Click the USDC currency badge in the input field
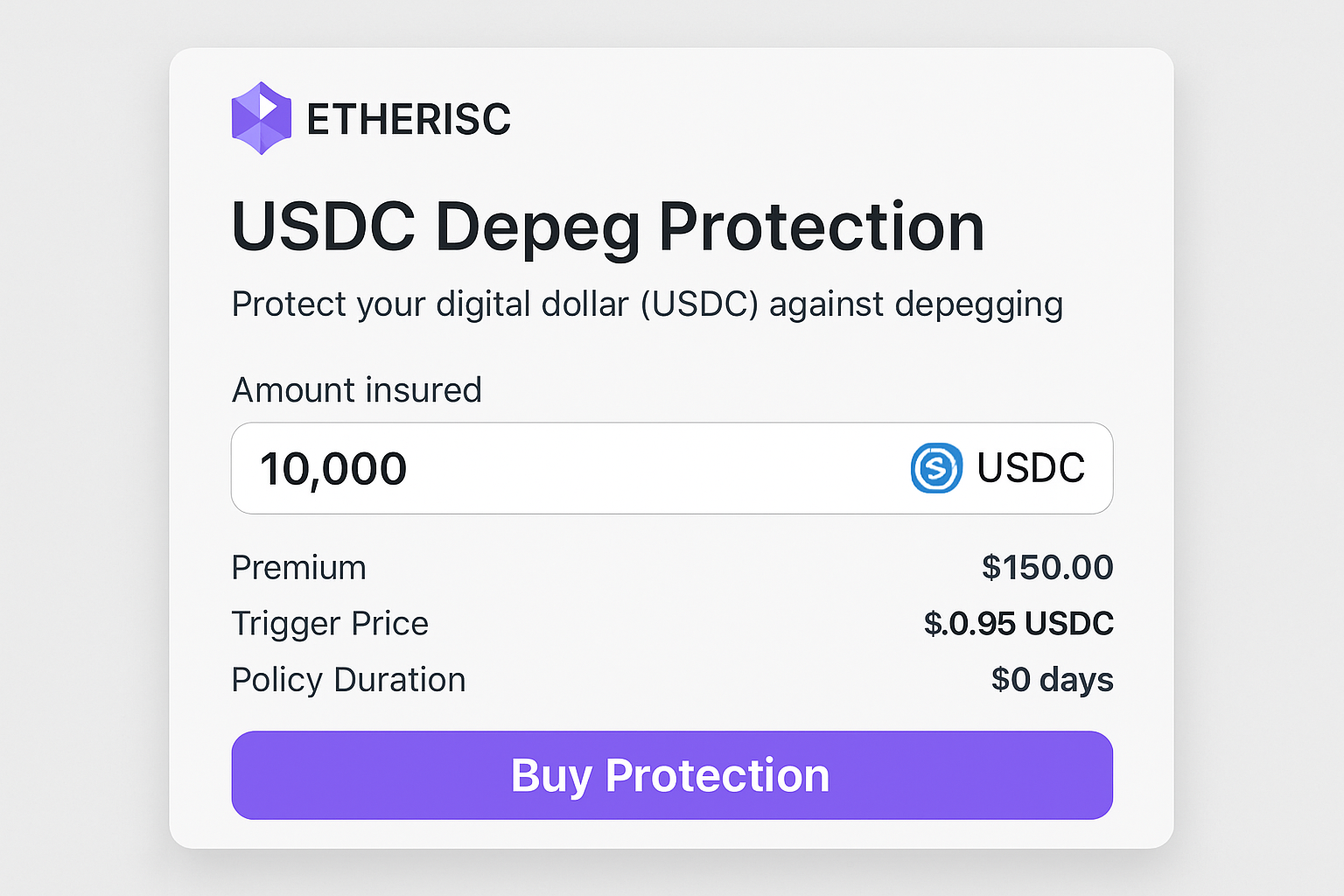The height and width of the screenshot is (896, 1344). click(x=997, y=469)
